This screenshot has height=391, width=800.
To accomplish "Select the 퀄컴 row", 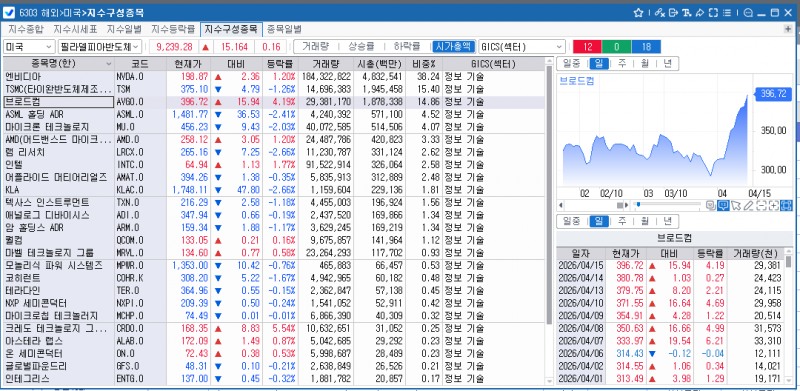I will pos(273,239).
